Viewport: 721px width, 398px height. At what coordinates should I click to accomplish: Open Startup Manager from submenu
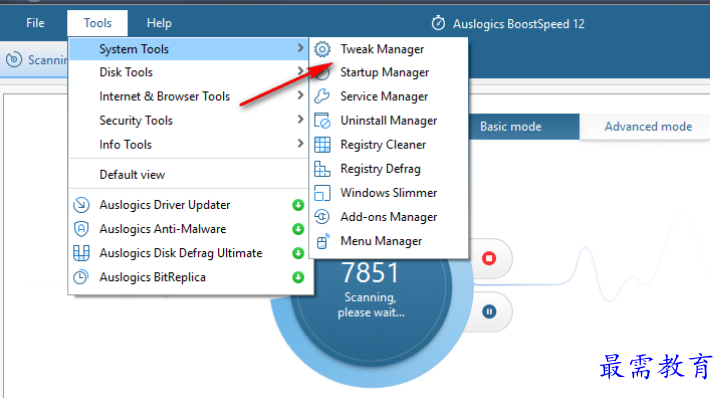click(x=389, y=72)
